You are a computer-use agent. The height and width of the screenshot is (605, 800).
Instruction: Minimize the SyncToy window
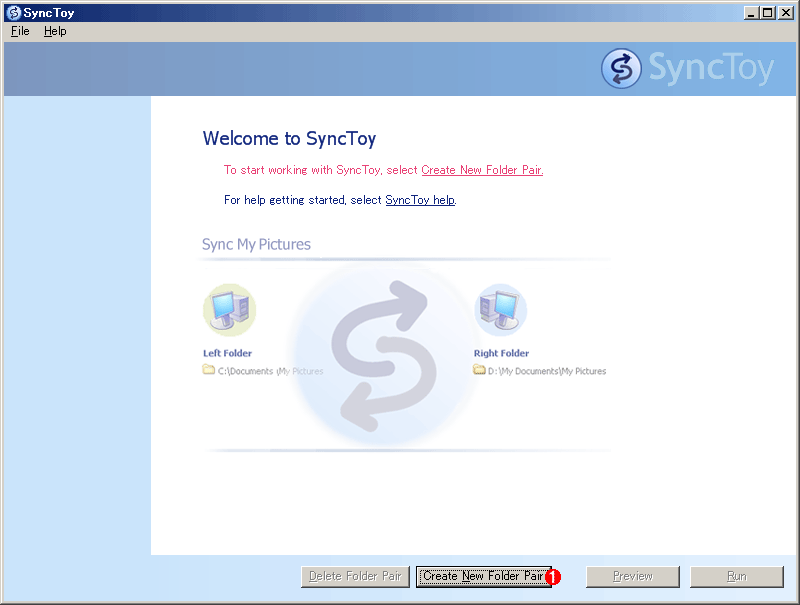coord(751,13)
